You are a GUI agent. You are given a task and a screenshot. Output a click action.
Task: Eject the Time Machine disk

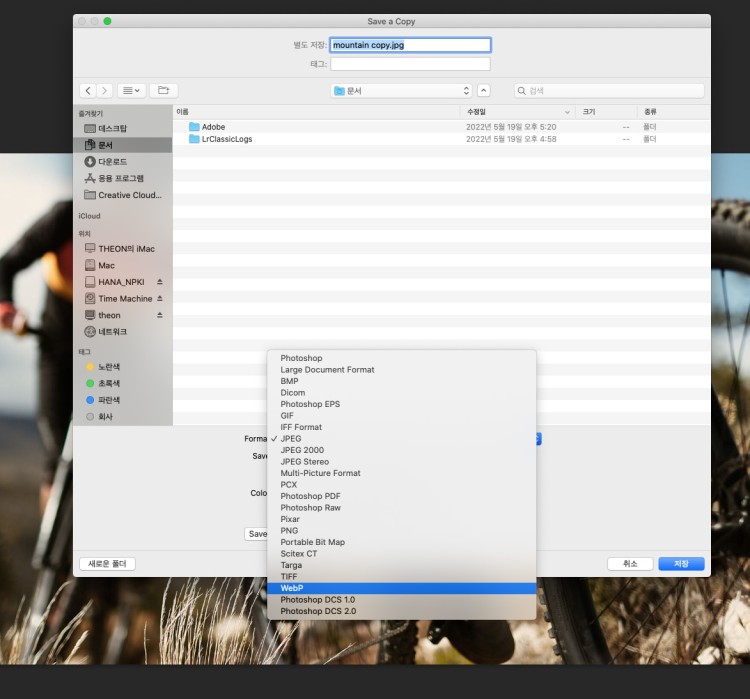pyautogui.click(x=160, y=299)
